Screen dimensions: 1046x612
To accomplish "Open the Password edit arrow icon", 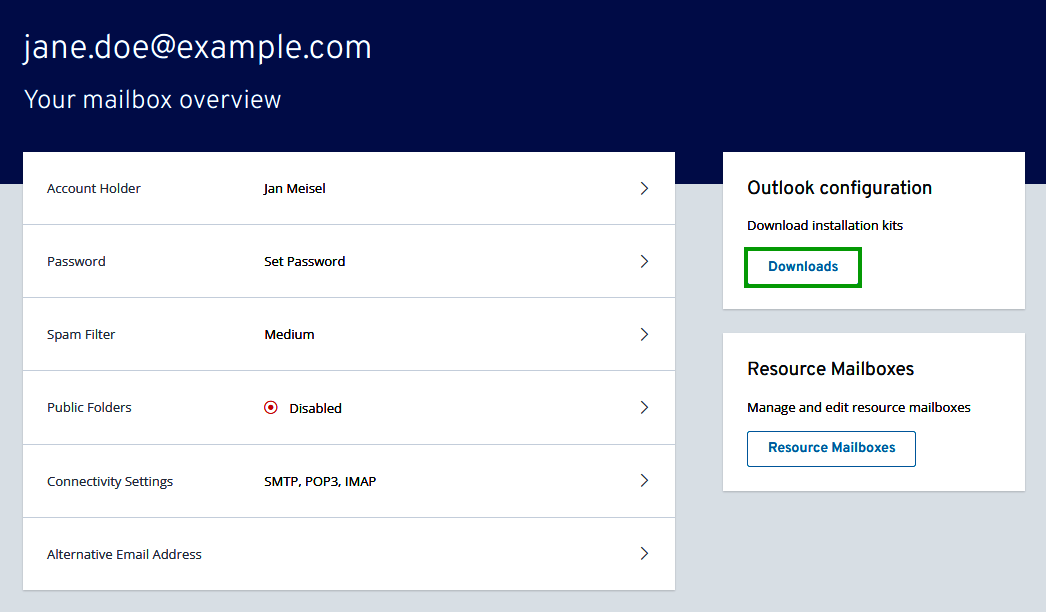I will (645, 261).
